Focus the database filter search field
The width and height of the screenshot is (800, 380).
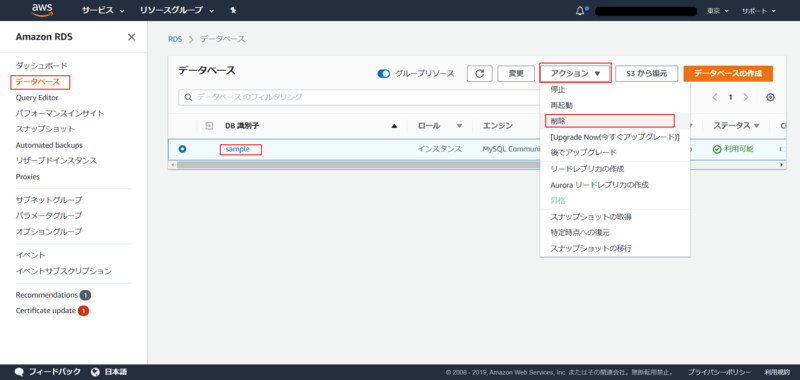pyautogui.click(x=359, y=97)
